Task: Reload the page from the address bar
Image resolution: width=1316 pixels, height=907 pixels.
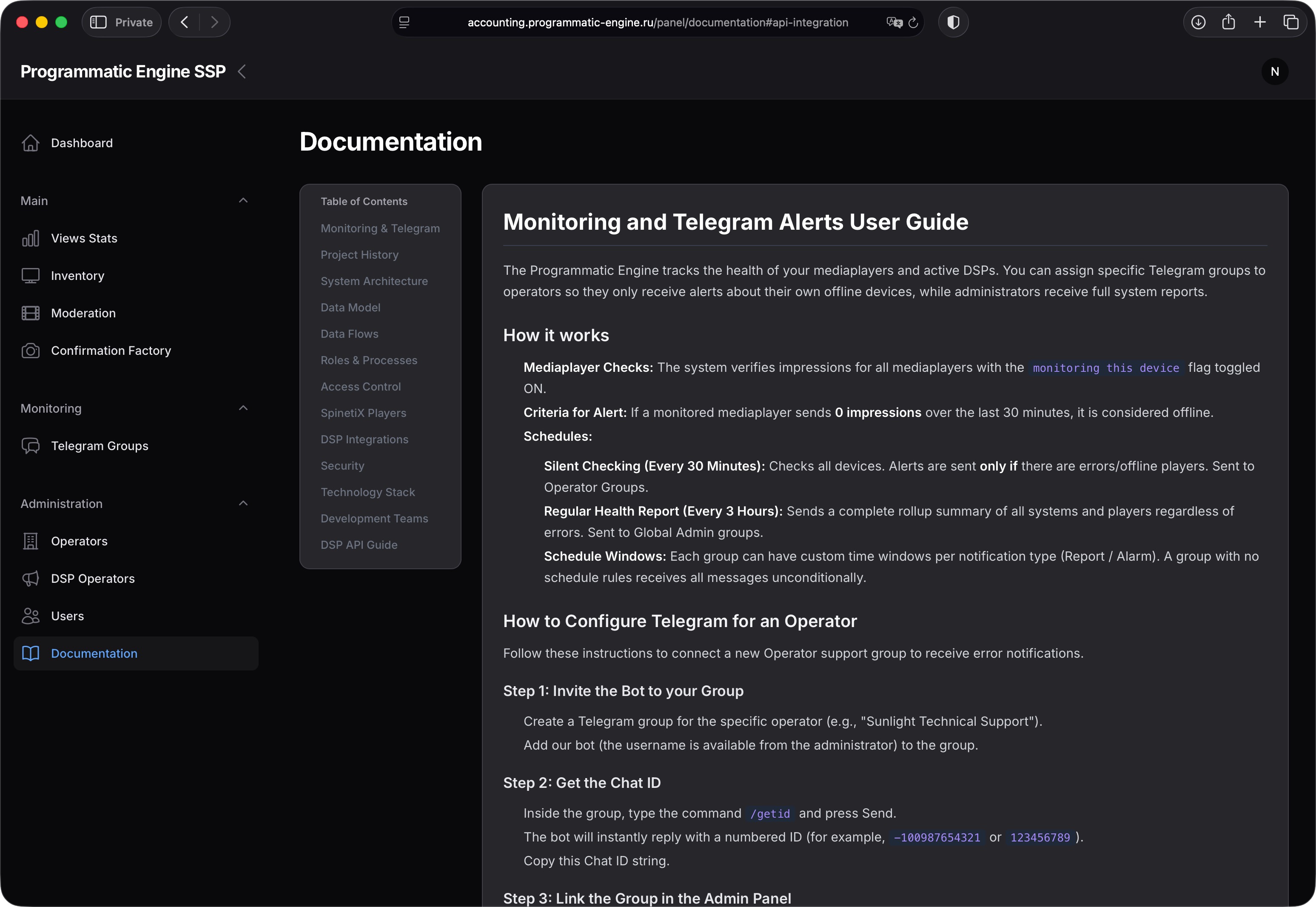Action: point(912,22)
